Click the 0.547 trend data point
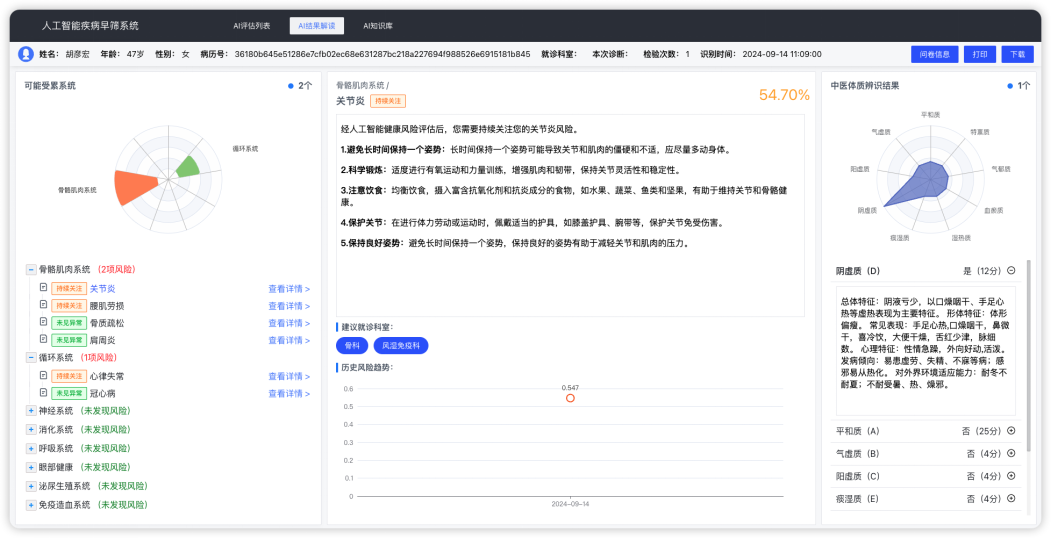This screenshot has width=1052, height=539. point(570,398)
